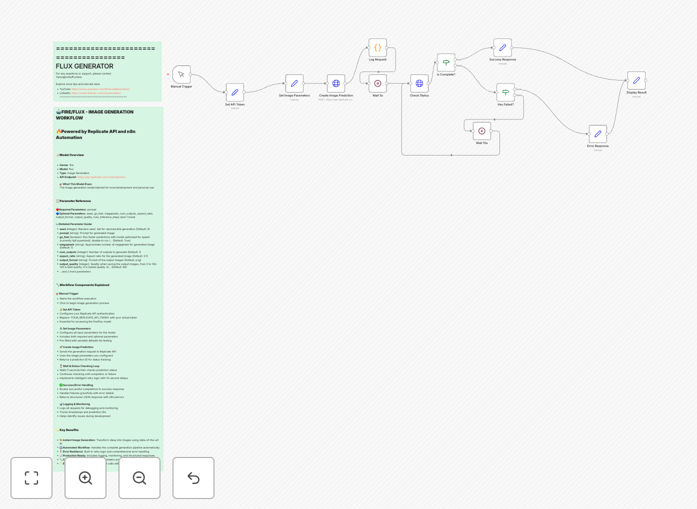Screen dimensions: 697x509
Task: Select the Is Complete? IF node
Action: [x=446, y=63]
